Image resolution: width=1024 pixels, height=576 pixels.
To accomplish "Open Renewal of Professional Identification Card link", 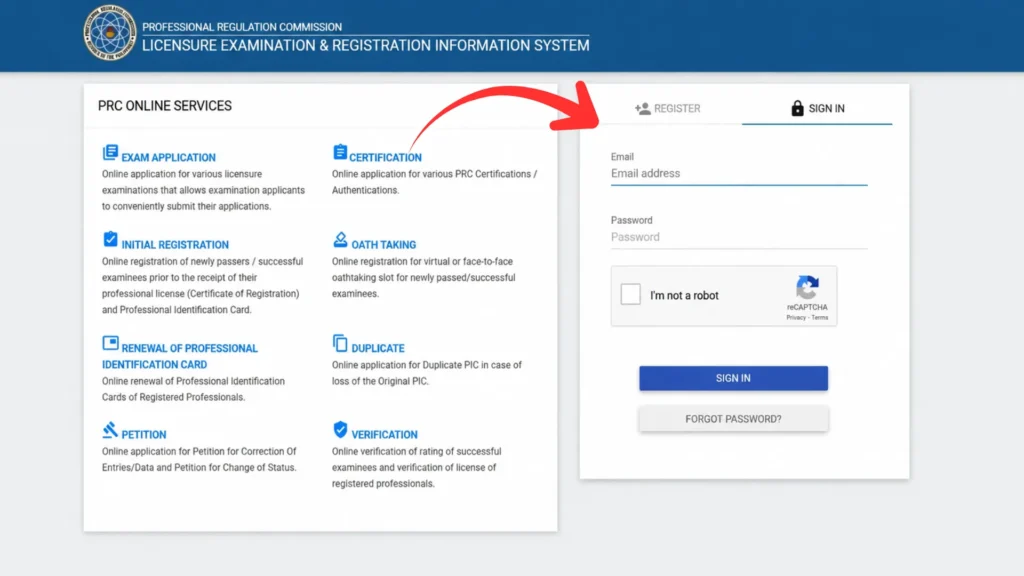I will pyautogui.click(x=180, y=356).
